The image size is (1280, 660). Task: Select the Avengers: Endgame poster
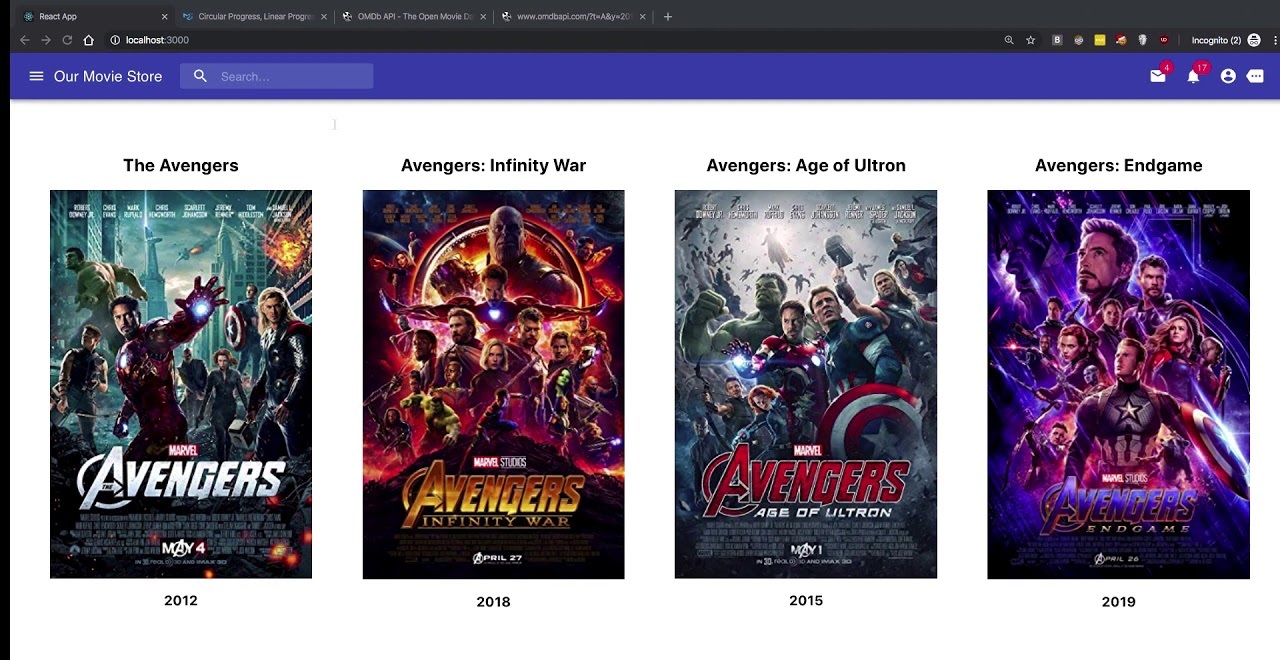coord(1118,384)
